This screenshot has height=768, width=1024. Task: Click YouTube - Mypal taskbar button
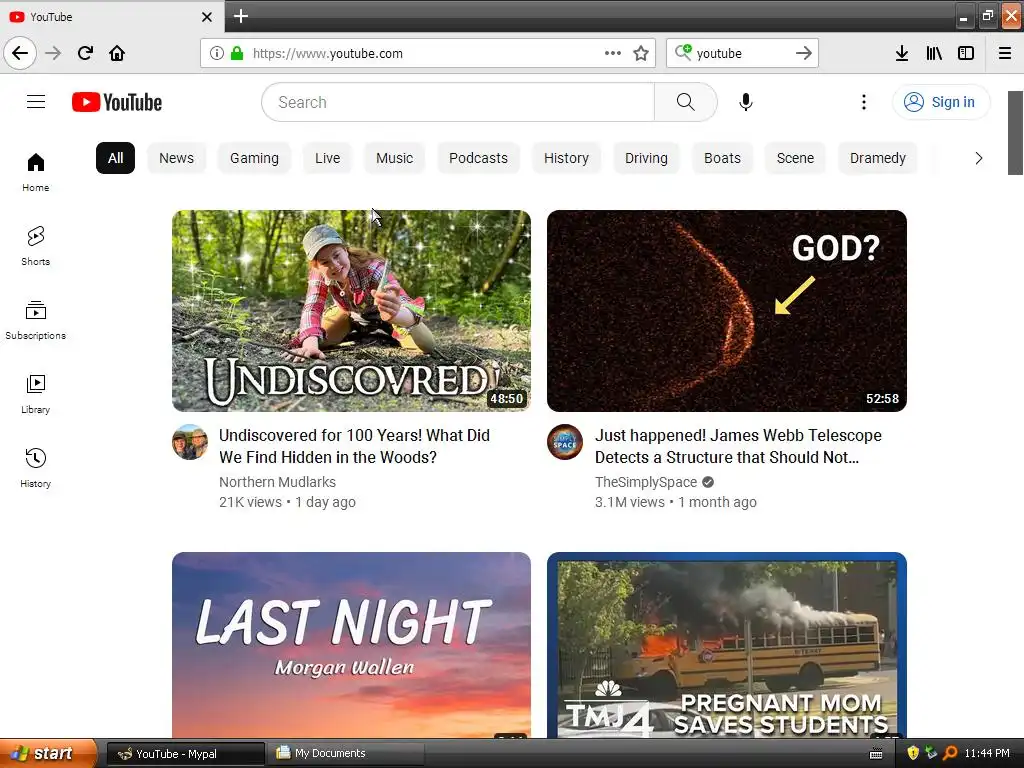pos(185,754)
